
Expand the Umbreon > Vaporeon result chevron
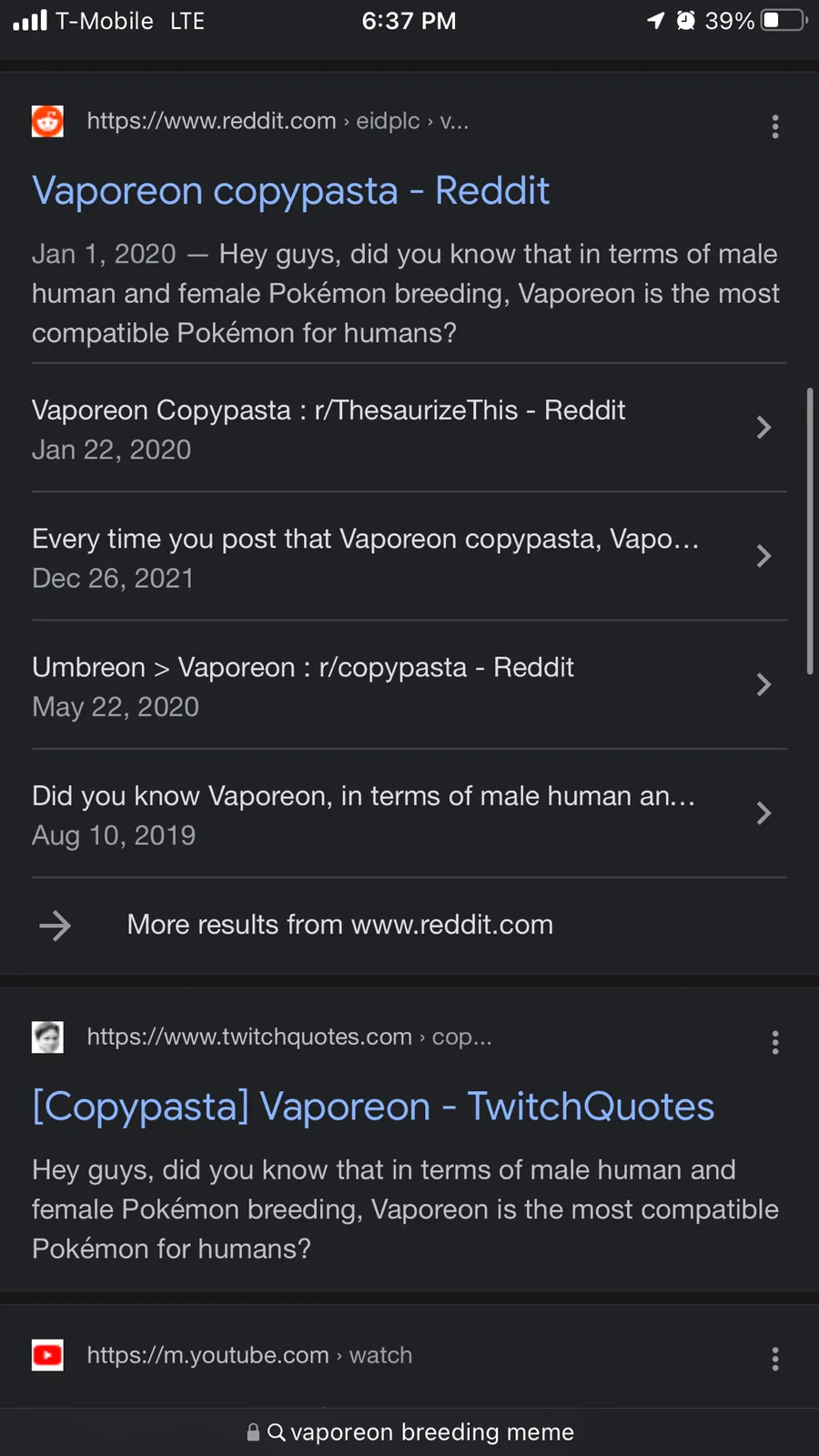click(763, 684)
